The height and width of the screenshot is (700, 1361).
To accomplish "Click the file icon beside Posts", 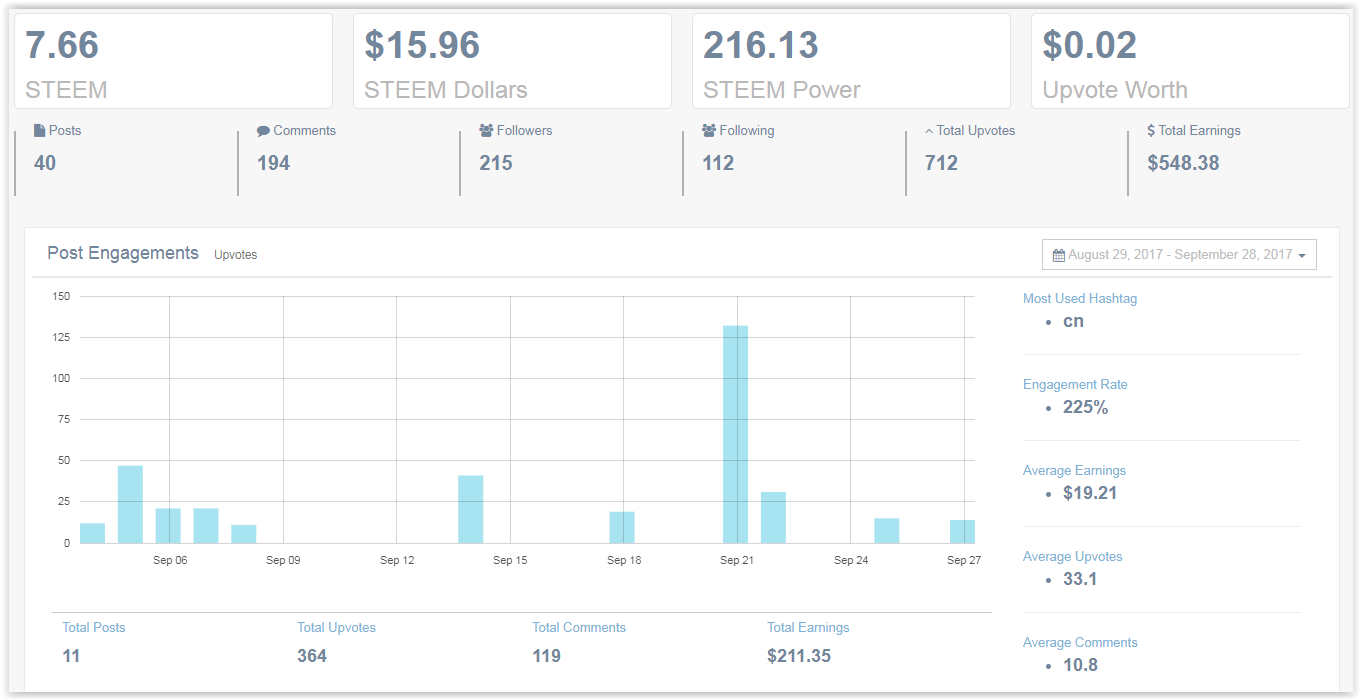I will [x=40, y=131].
